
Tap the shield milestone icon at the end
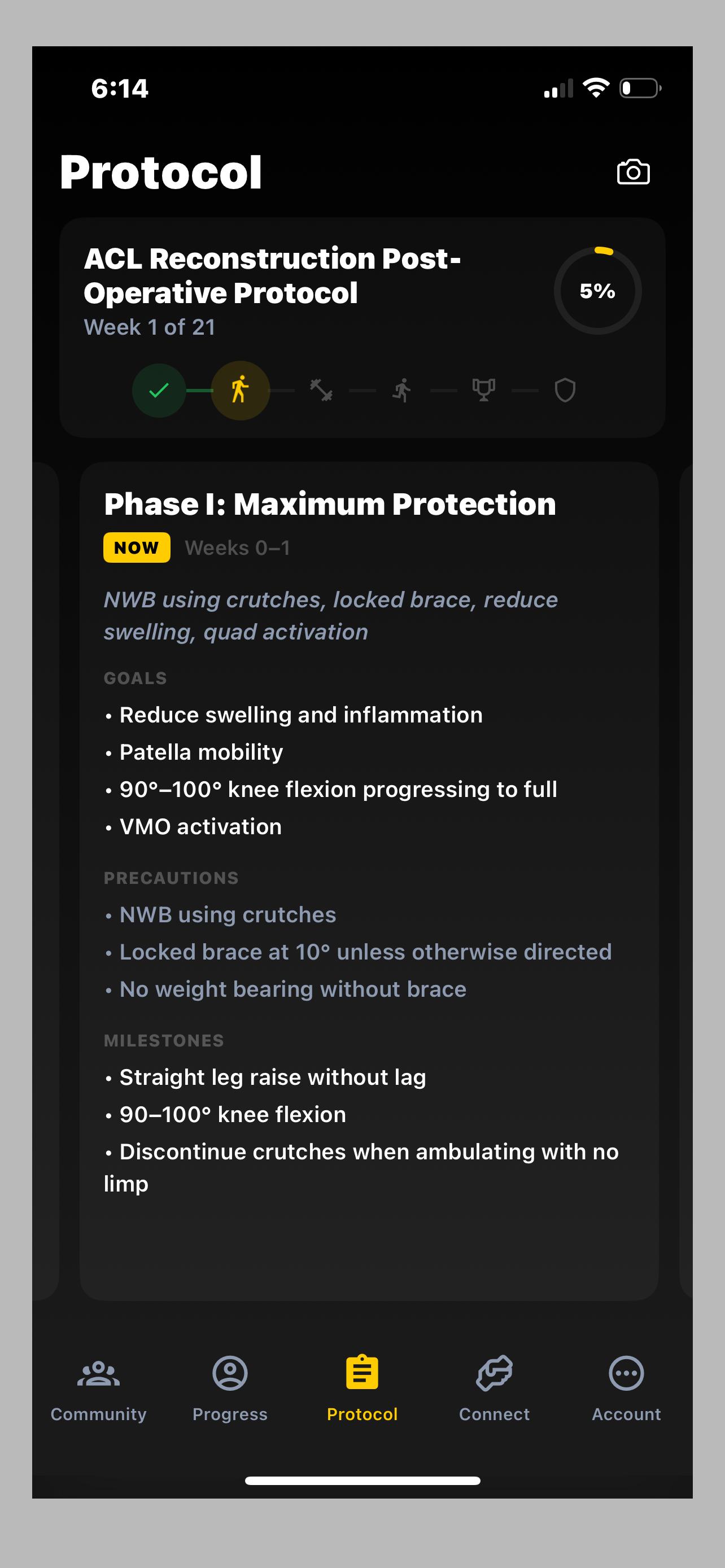coord(564,390)
